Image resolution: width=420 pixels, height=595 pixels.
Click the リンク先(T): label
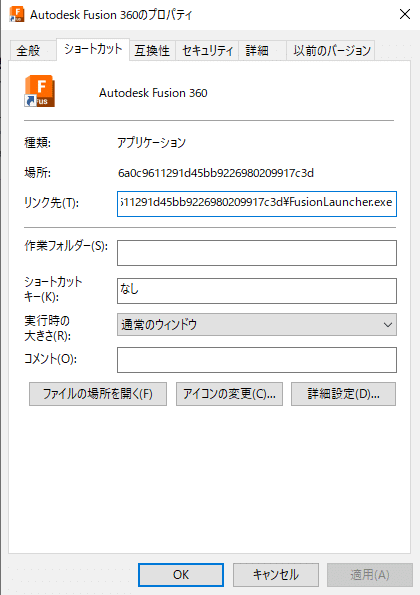pos(52,203)
